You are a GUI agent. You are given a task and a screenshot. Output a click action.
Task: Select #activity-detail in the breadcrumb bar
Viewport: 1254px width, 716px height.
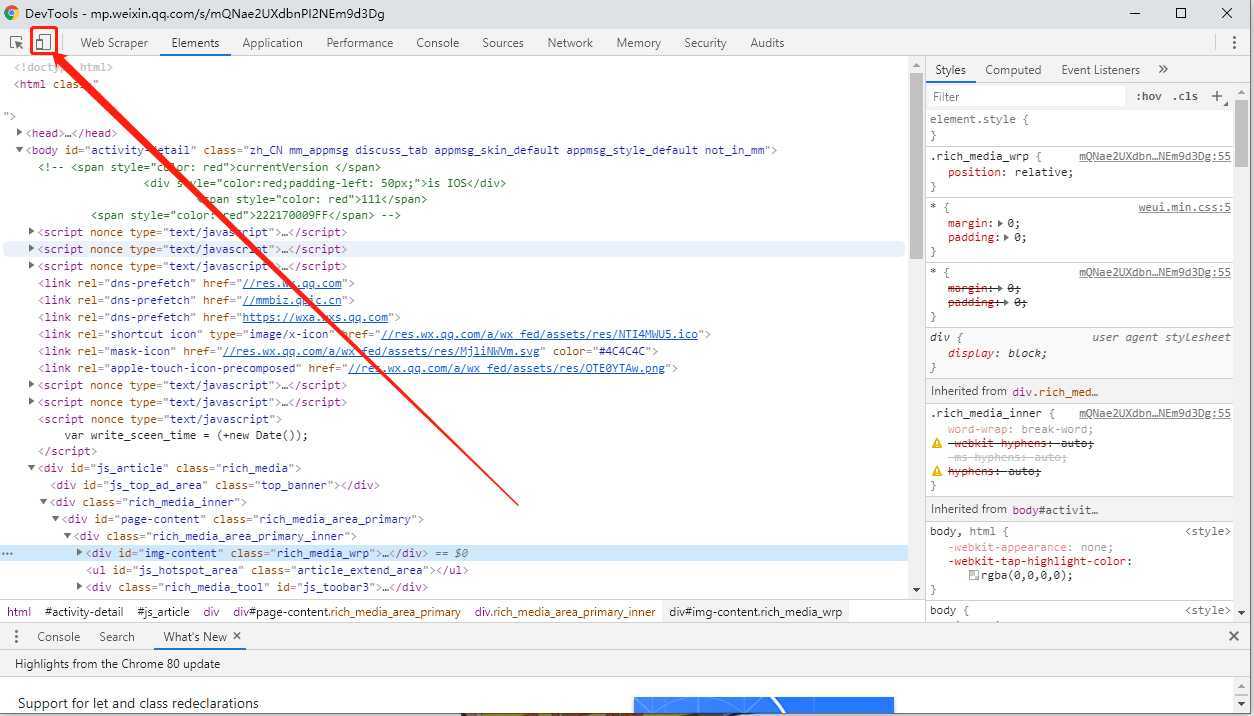point(84,612)
